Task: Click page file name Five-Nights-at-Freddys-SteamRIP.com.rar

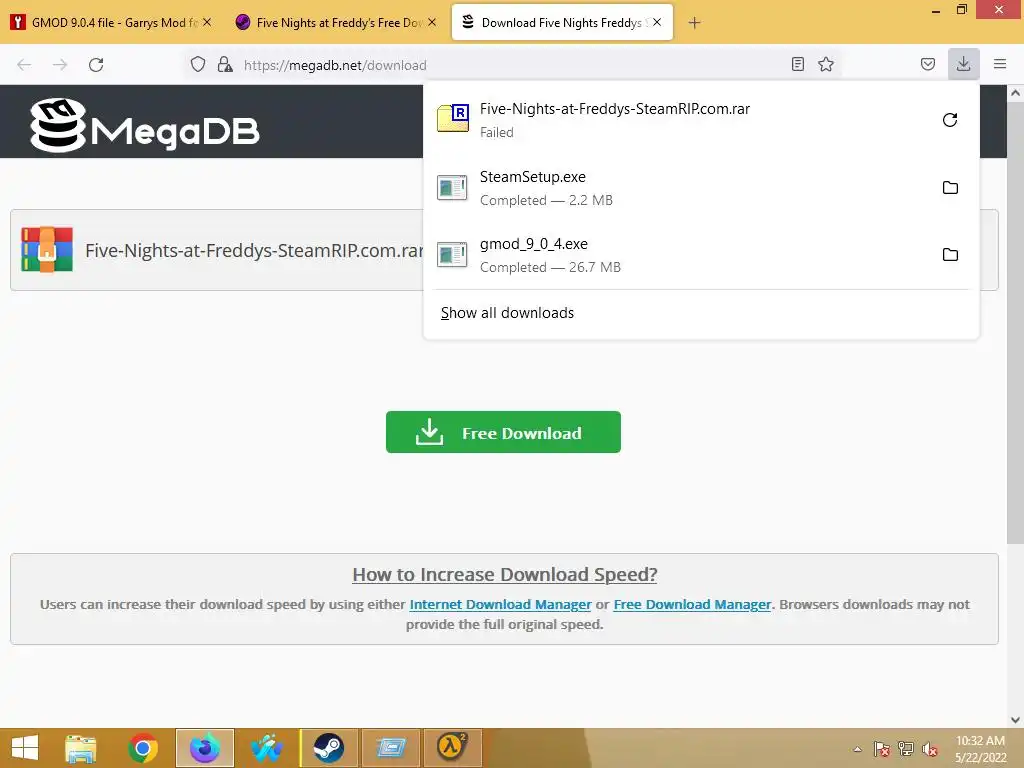Action: [x=254, y=250]
